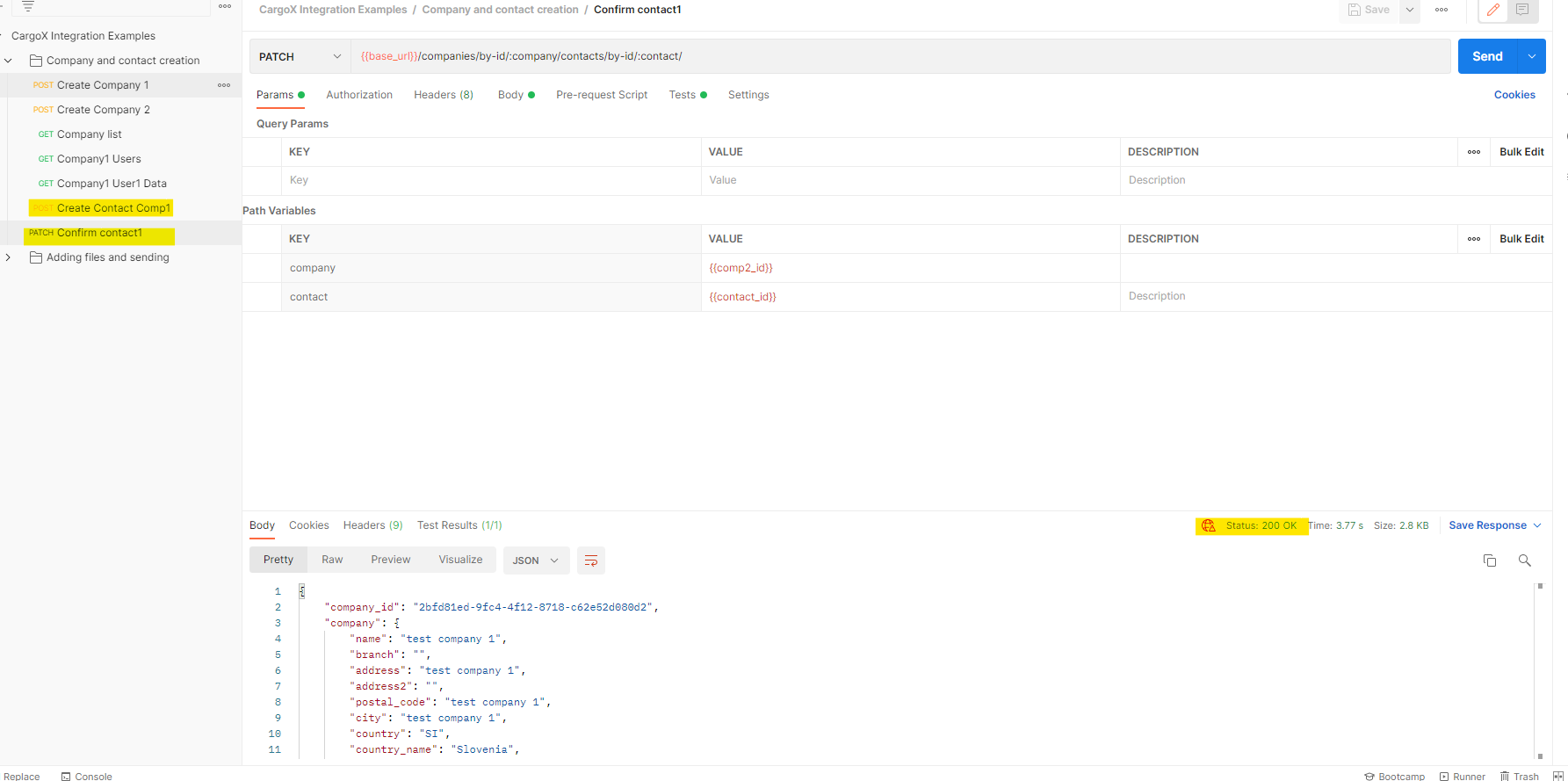Open the Pre-request Script tab

(602, 95)
